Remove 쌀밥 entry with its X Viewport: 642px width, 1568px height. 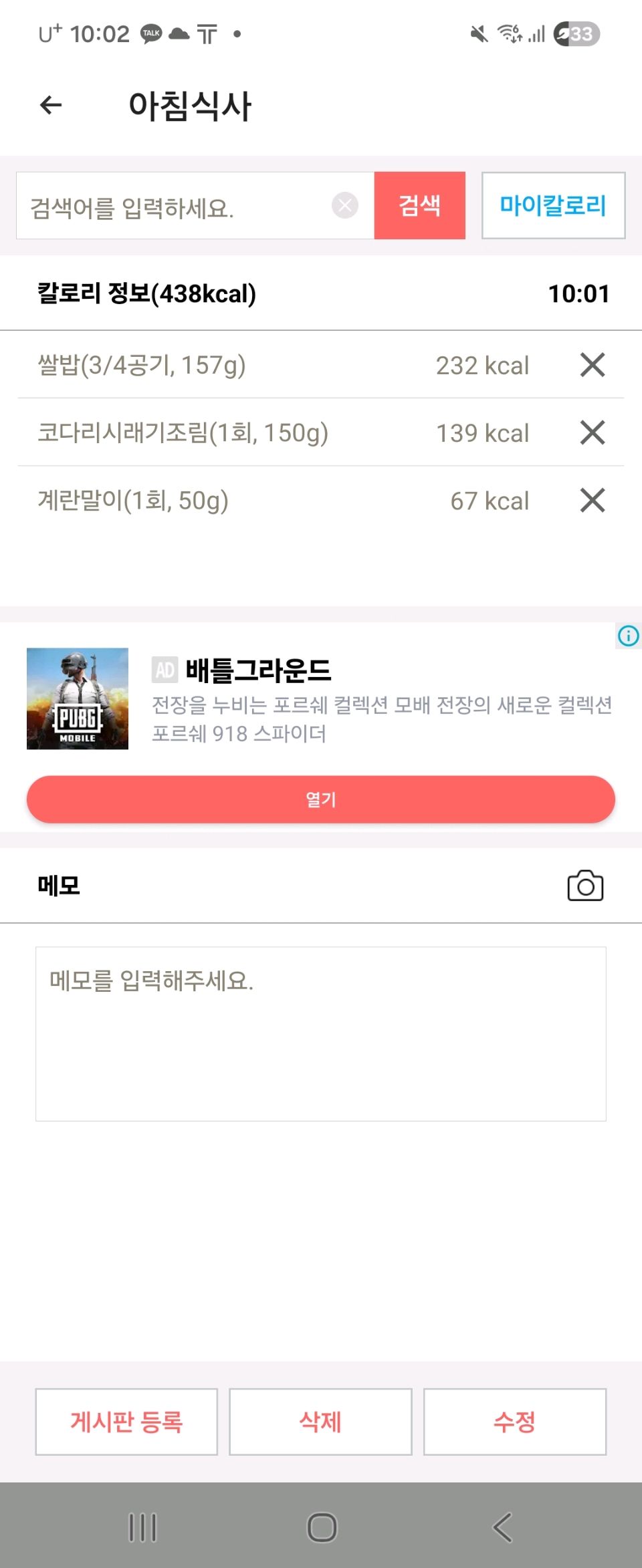click(593, 365)
